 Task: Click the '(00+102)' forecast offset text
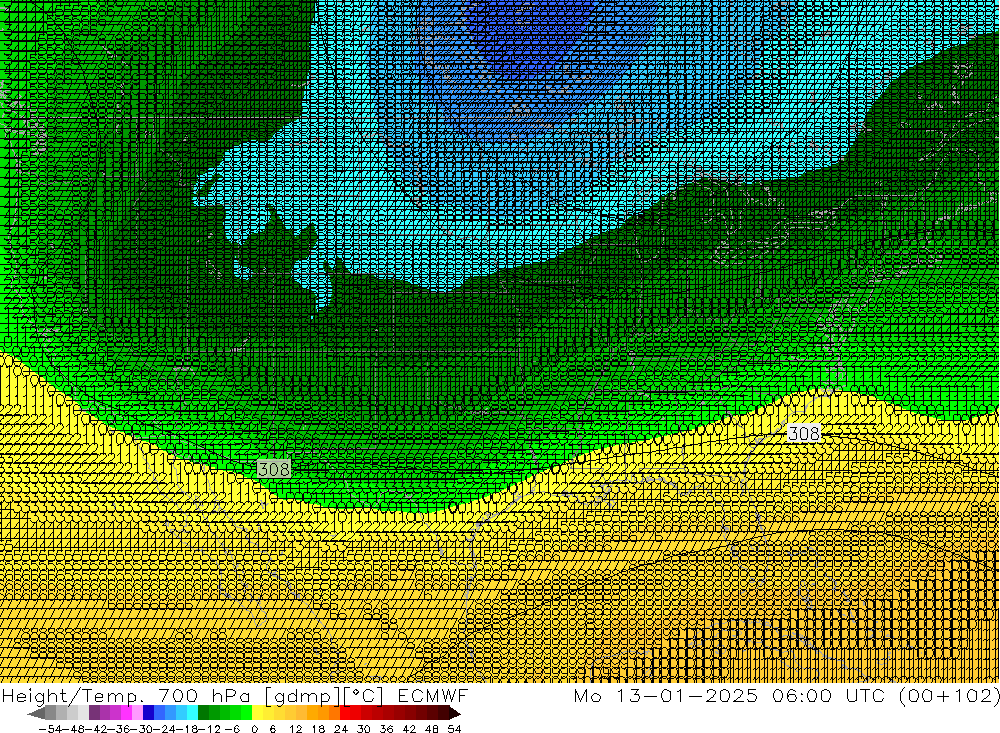click(950, 695)
